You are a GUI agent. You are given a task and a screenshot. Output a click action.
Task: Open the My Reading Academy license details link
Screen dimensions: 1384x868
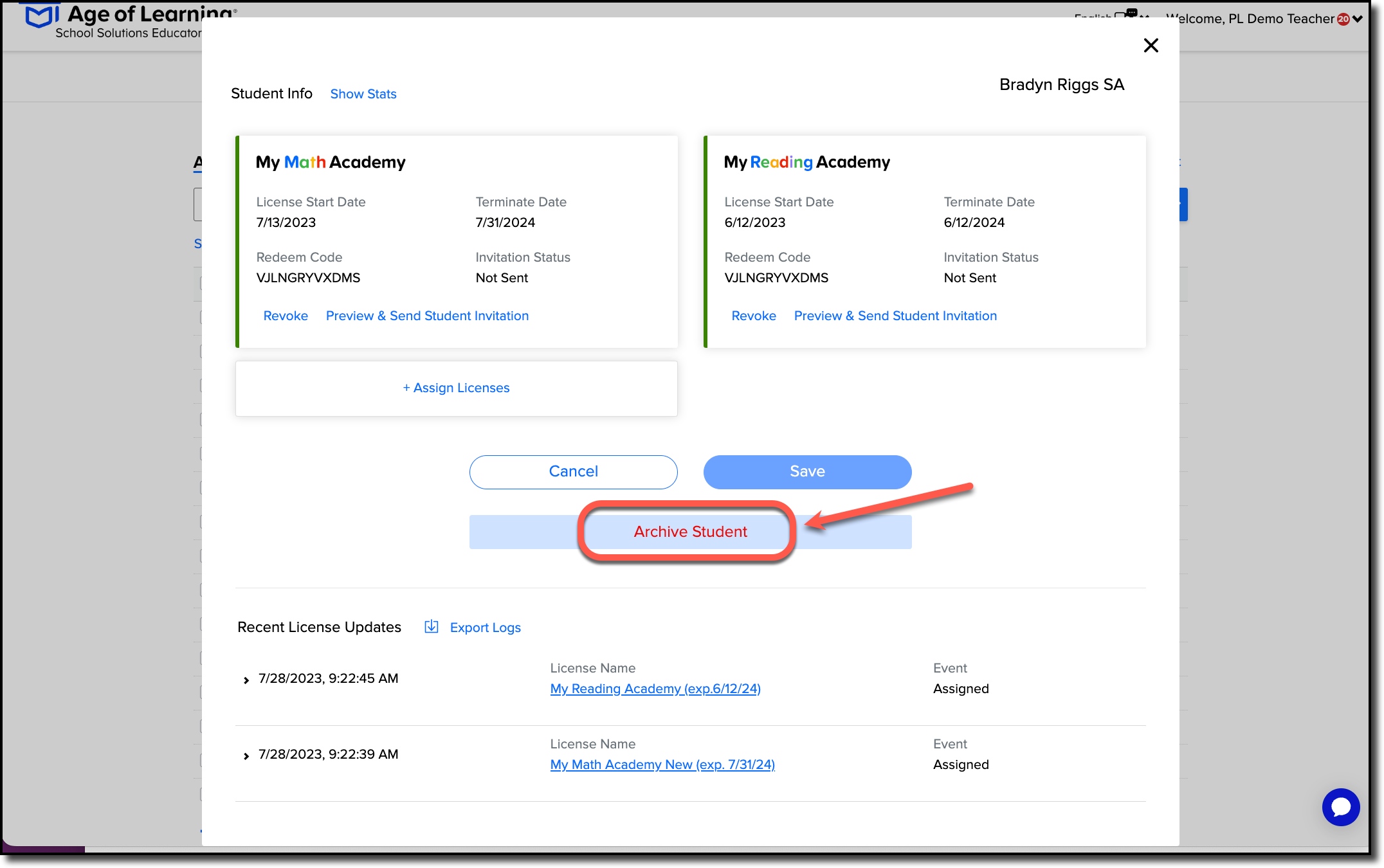655,689
